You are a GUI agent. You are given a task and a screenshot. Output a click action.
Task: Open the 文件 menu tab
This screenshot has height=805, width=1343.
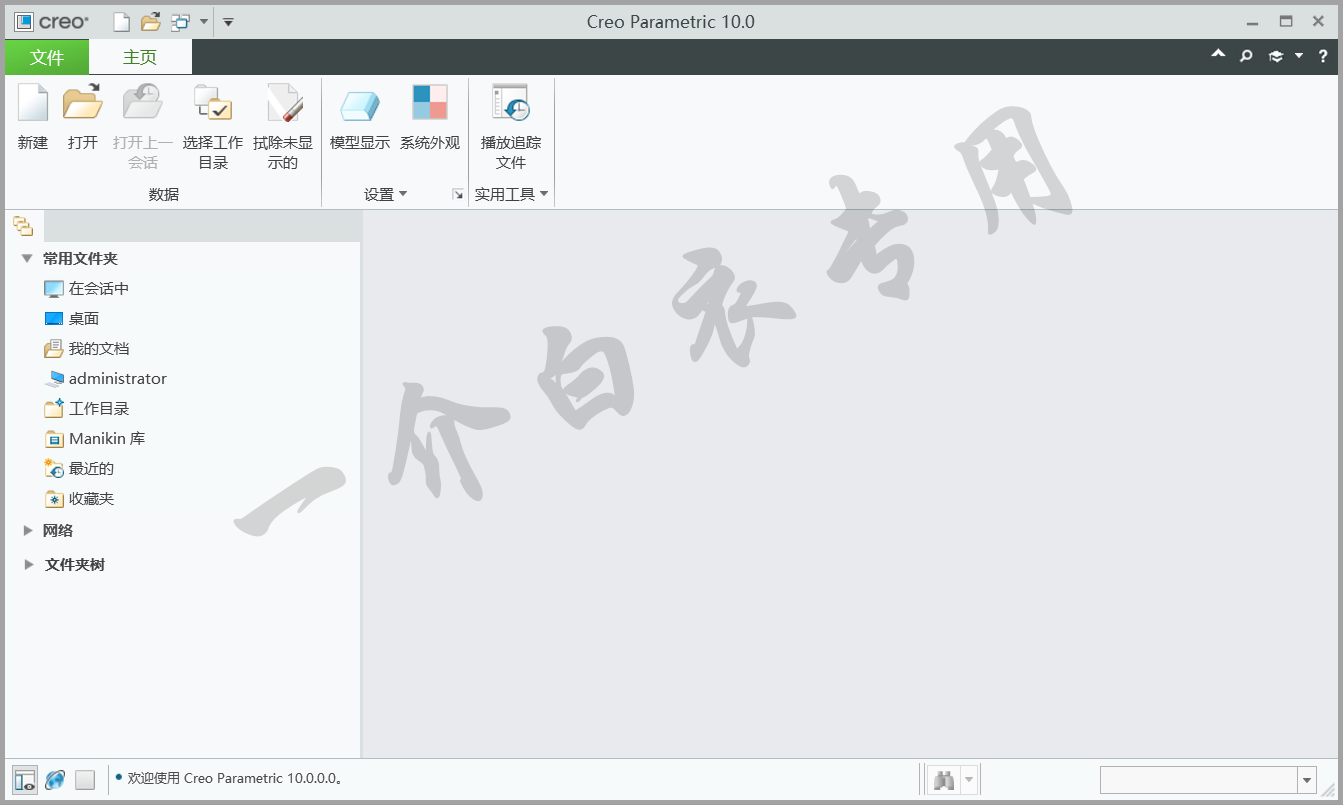click(47, 57)
